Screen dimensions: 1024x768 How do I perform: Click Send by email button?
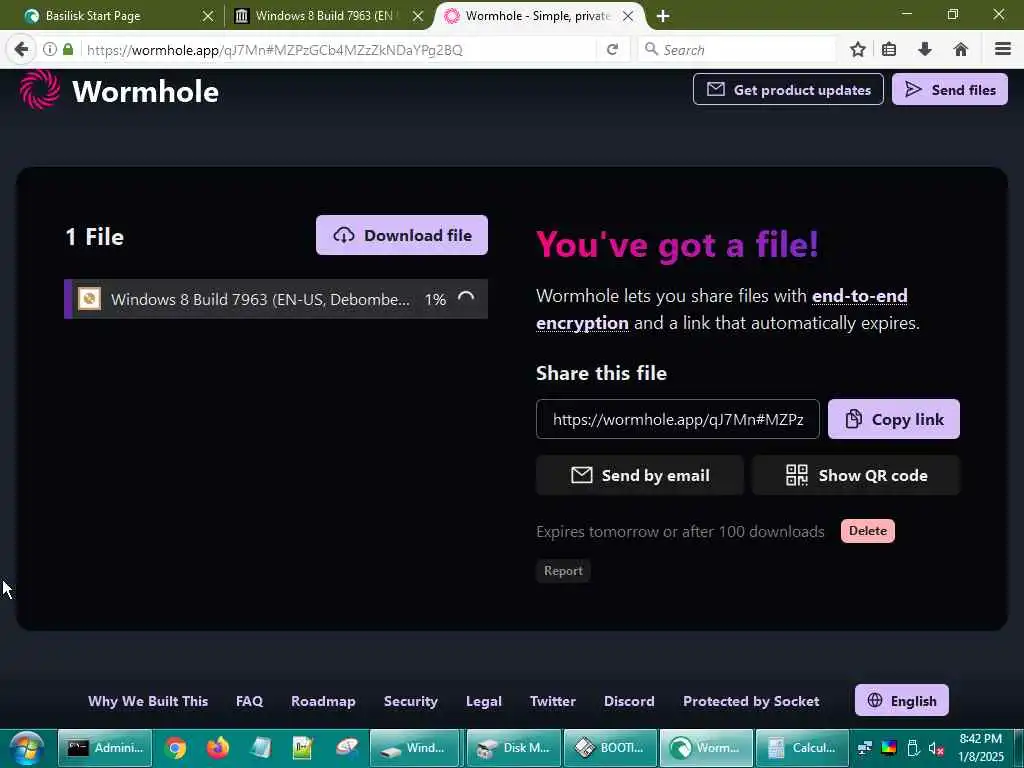pyautogui.click(x=639, y=475)
